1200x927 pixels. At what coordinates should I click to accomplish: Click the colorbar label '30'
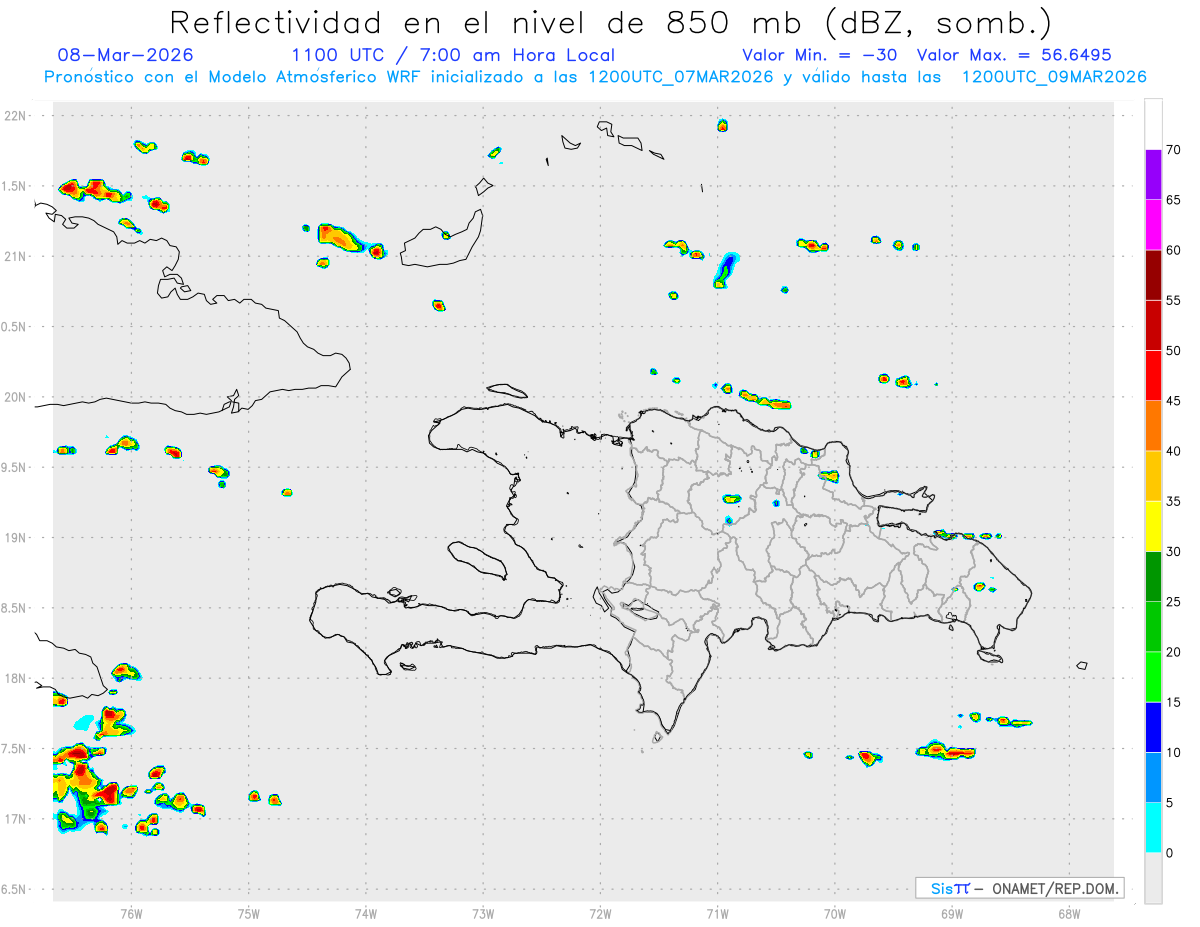point(1173,552)
